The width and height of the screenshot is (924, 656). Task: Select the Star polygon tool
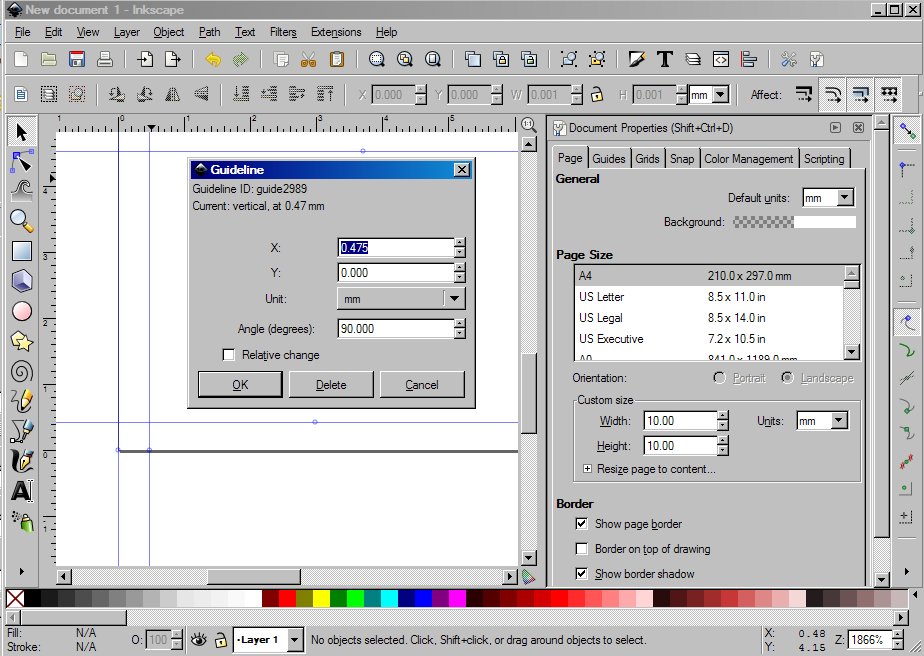[x=21, y=341]
